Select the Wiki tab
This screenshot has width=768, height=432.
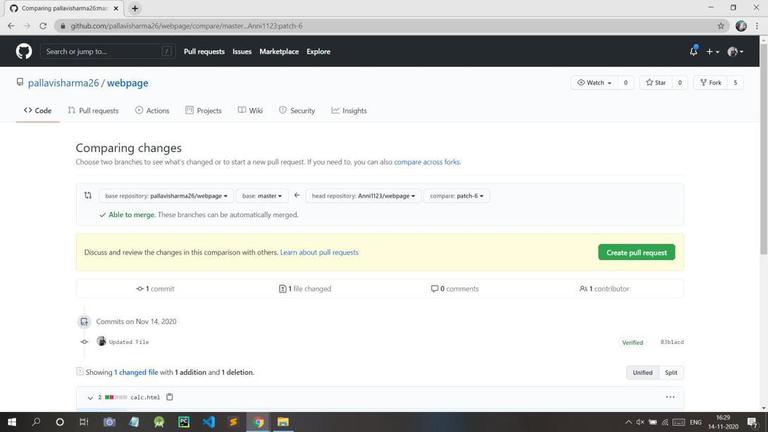point(250,111)
